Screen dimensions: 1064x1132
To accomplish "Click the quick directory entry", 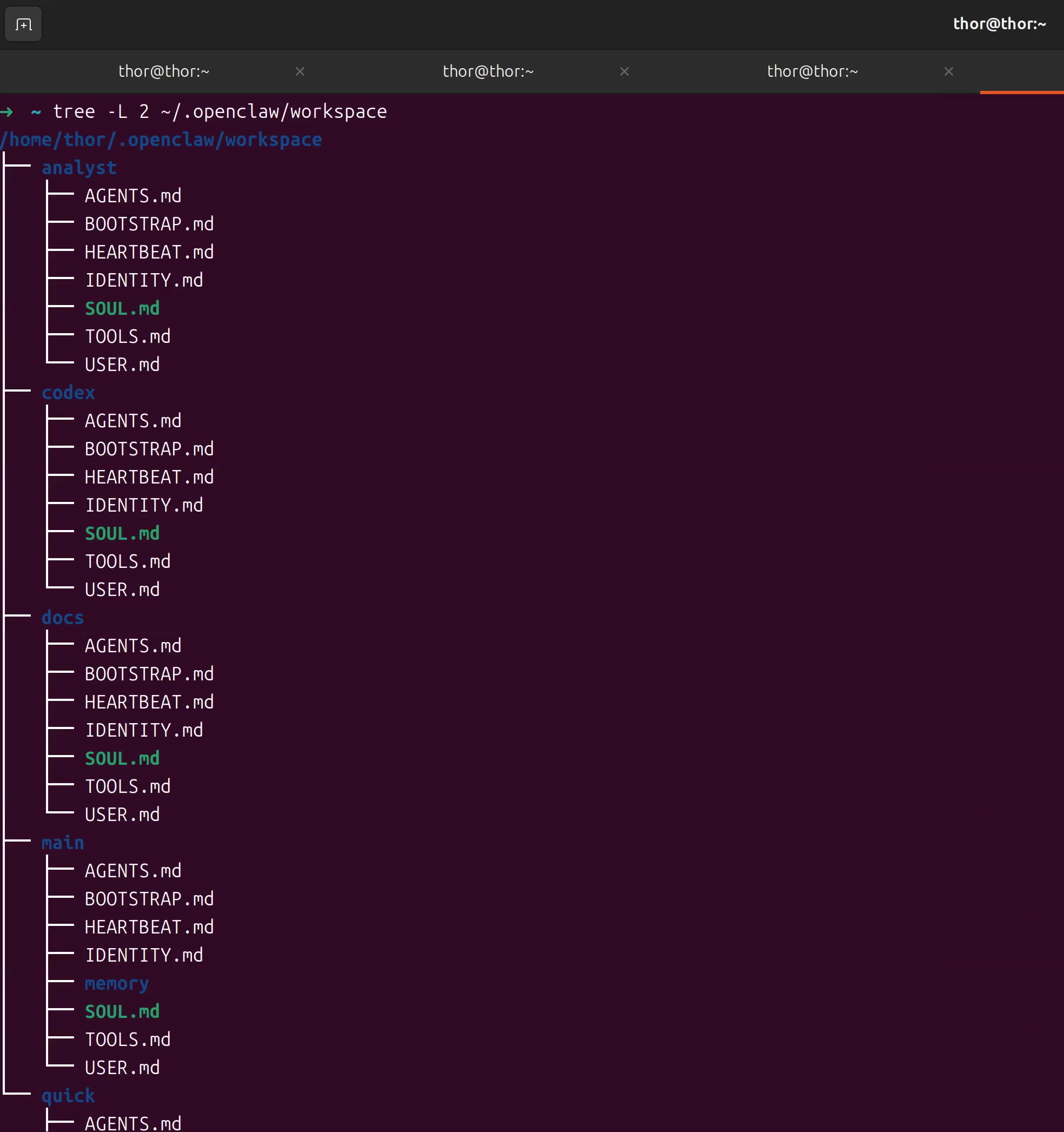I will pos(68,1095).
